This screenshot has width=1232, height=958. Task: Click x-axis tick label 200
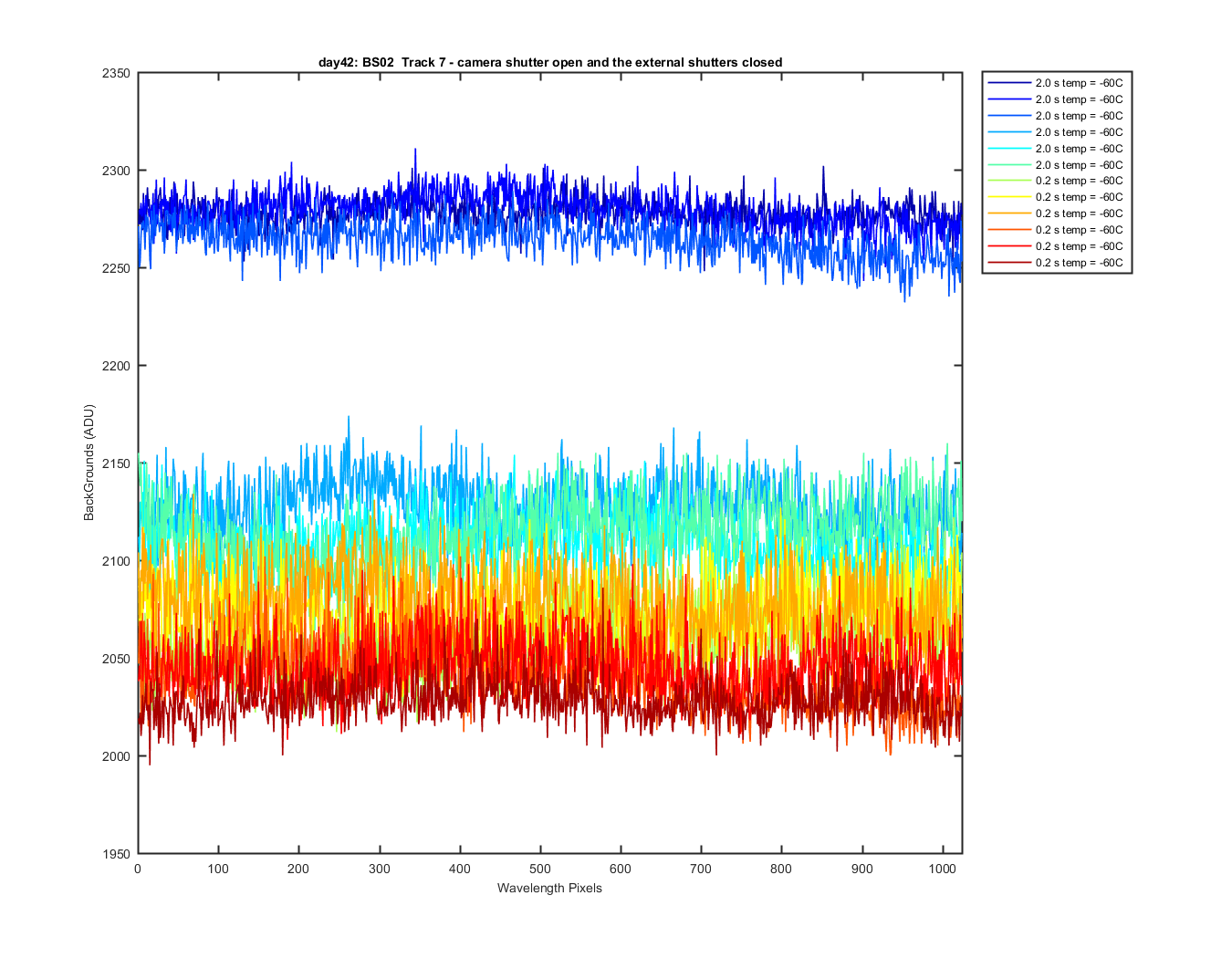[x=298, y=869]
